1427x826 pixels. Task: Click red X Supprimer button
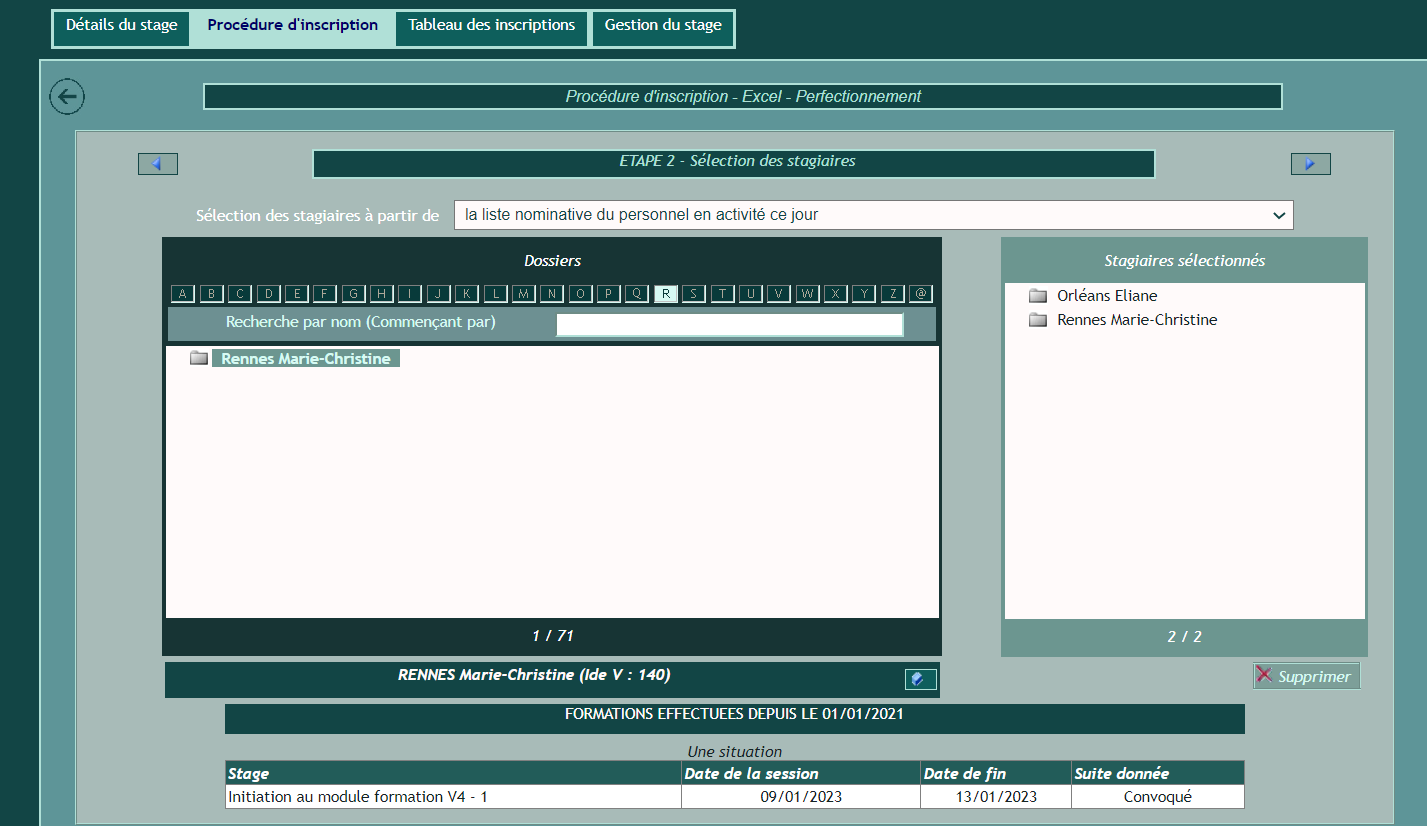coord(1306,676)
